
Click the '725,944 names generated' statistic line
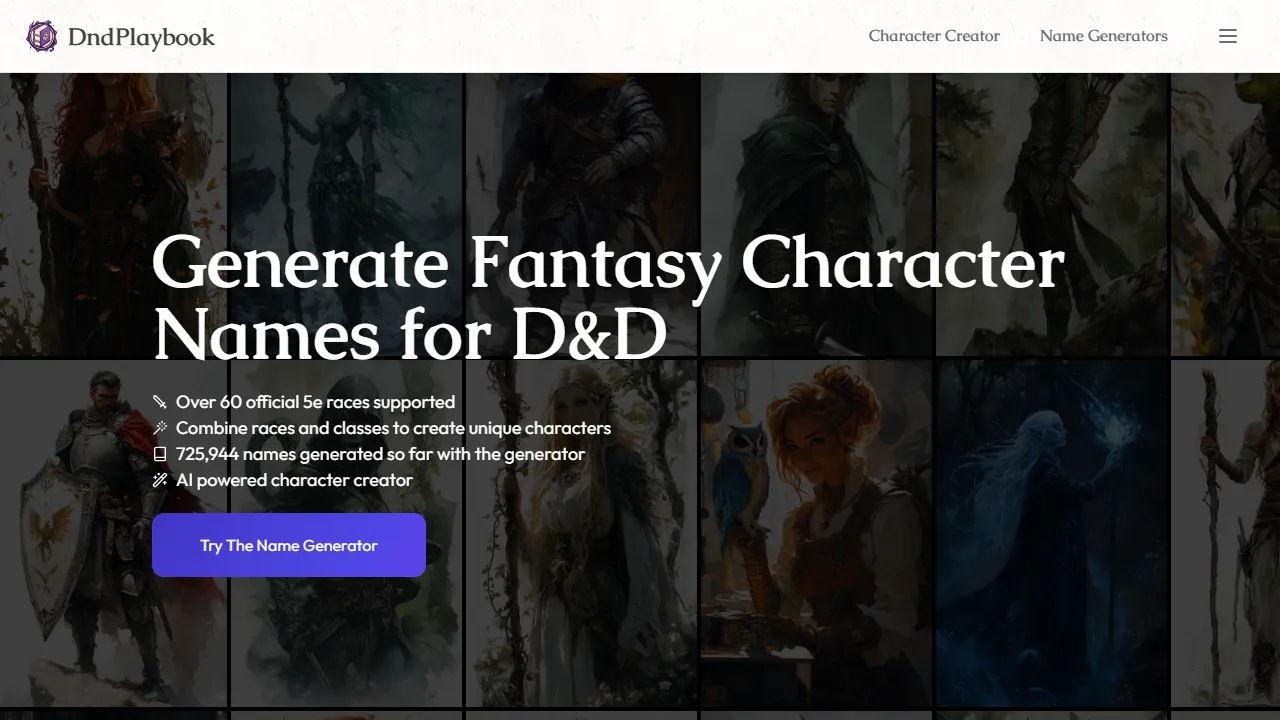pyautogui.click(x=380, y=454)
